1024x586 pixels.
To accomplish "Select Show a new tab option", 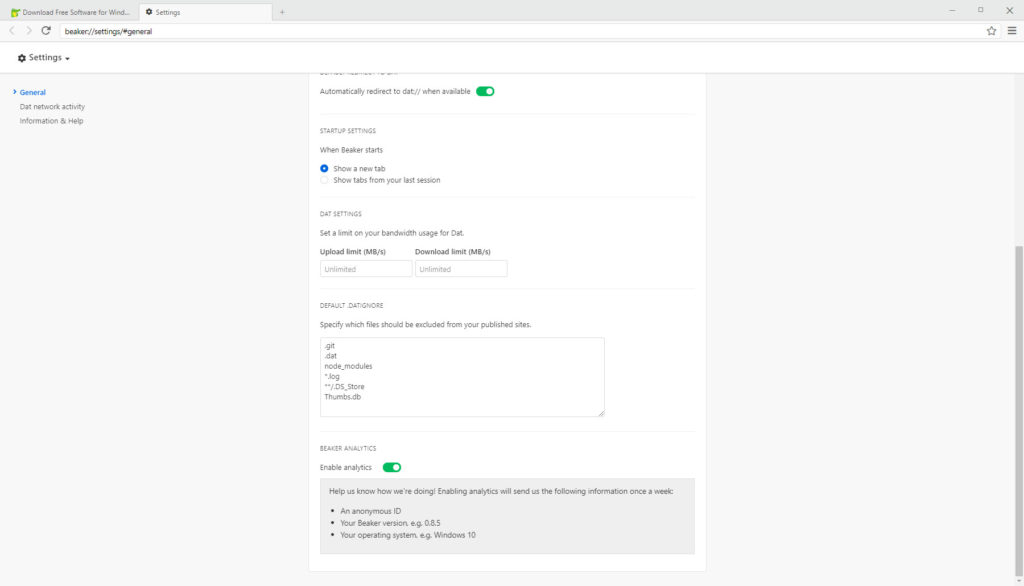I will (324, 169).
